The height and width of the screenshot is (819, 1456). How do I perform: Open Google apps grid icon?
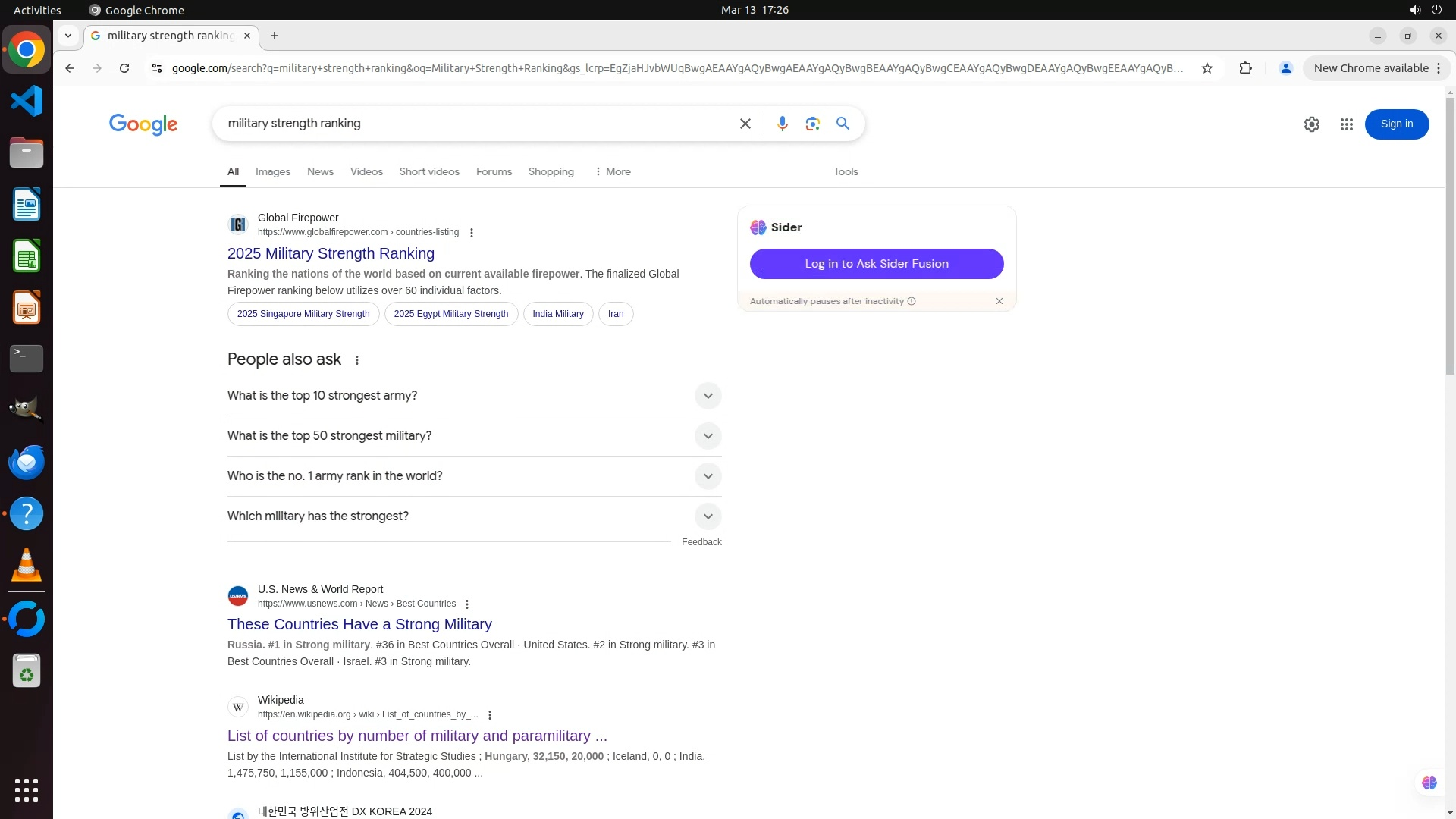pyautogui.click(x=1346, y=124)
